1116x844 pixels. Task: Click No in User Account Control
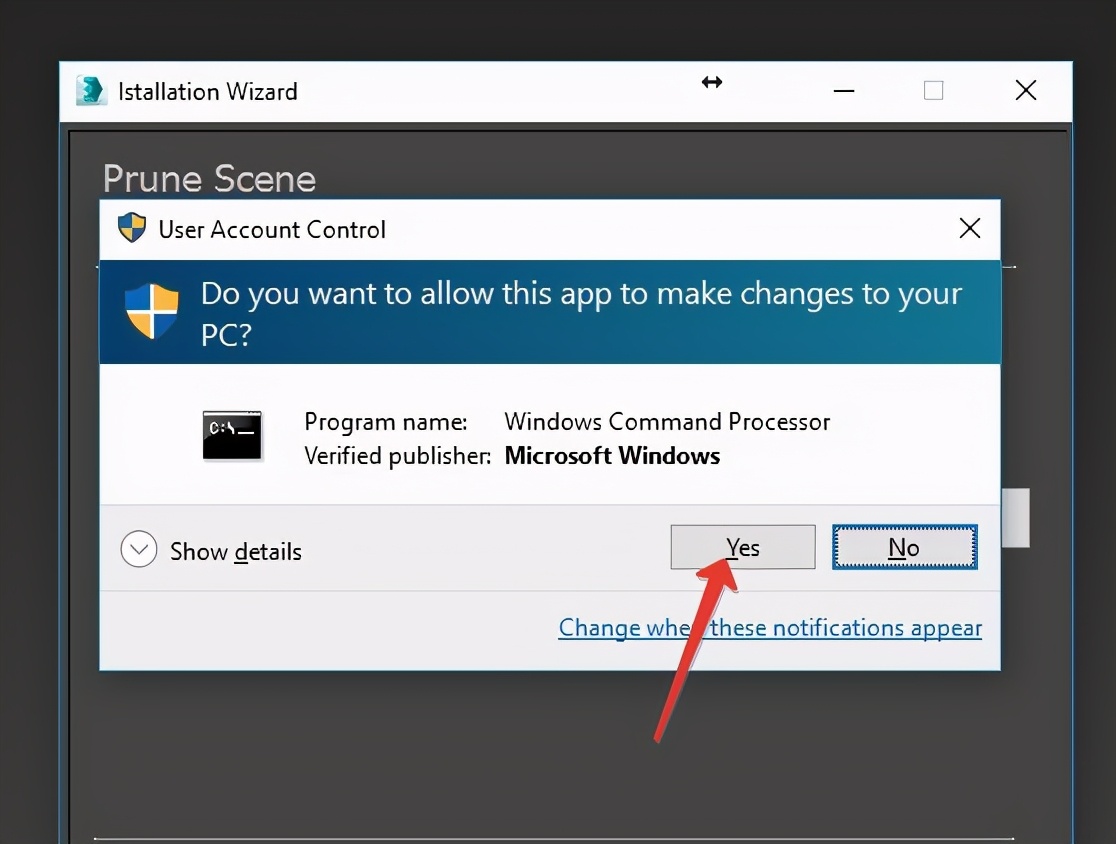905,547
